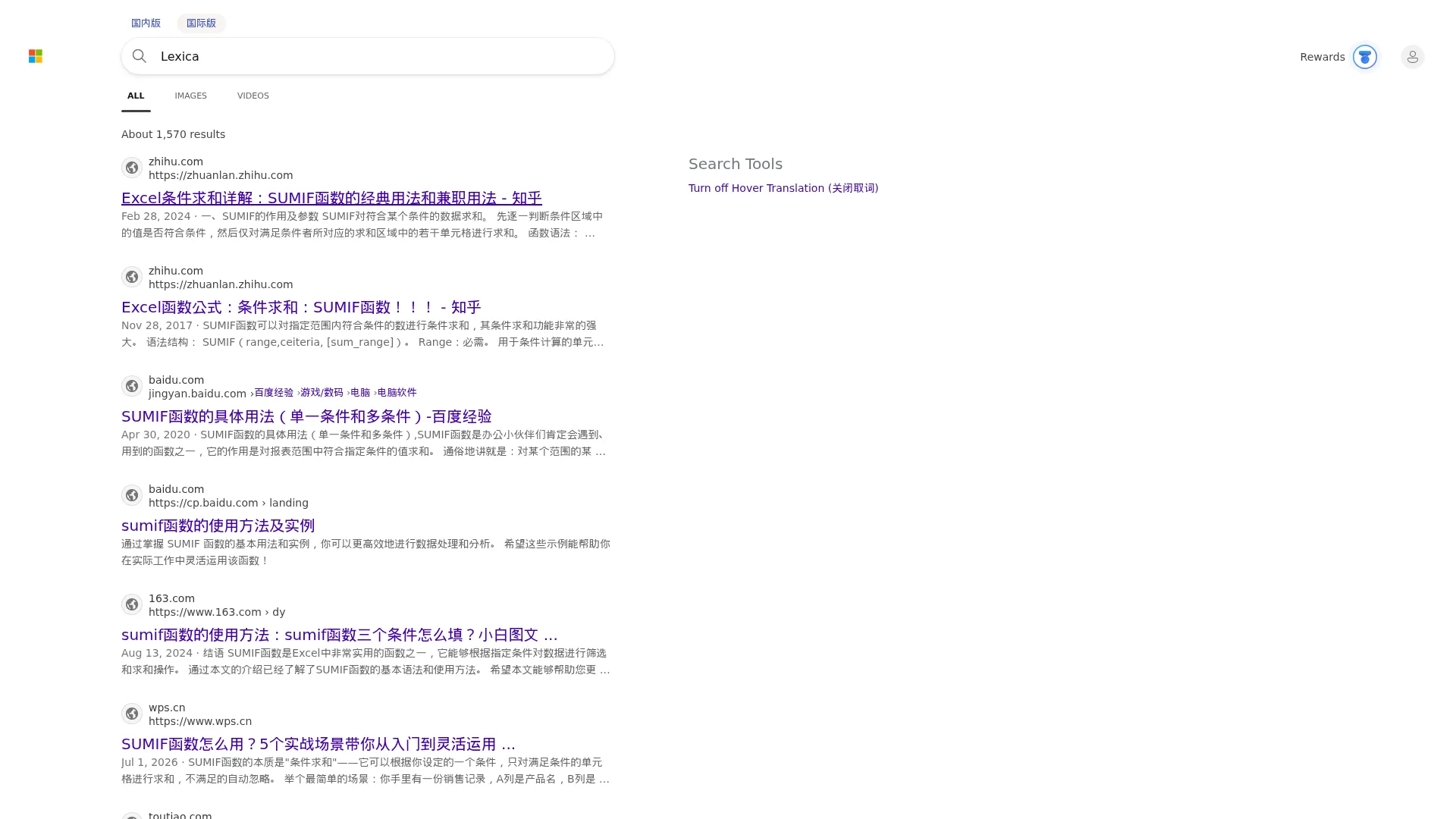Click the jingyan.baidu.com URL text
Image resolution: width=1456 pixels, height=819 pixels.
[x=197, y=394]
